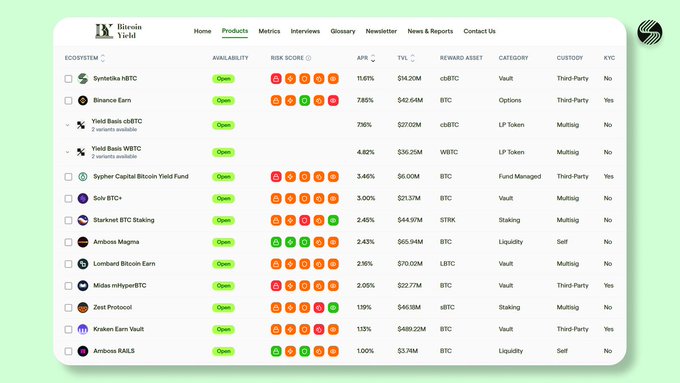
Task: Check the Zest Protocol checkbox
Action: 69,308
